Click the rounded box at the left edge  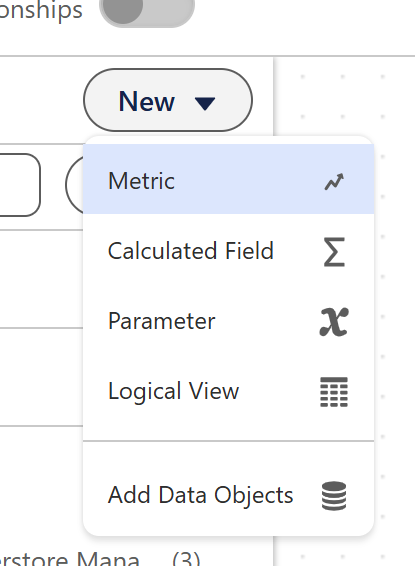20,185
